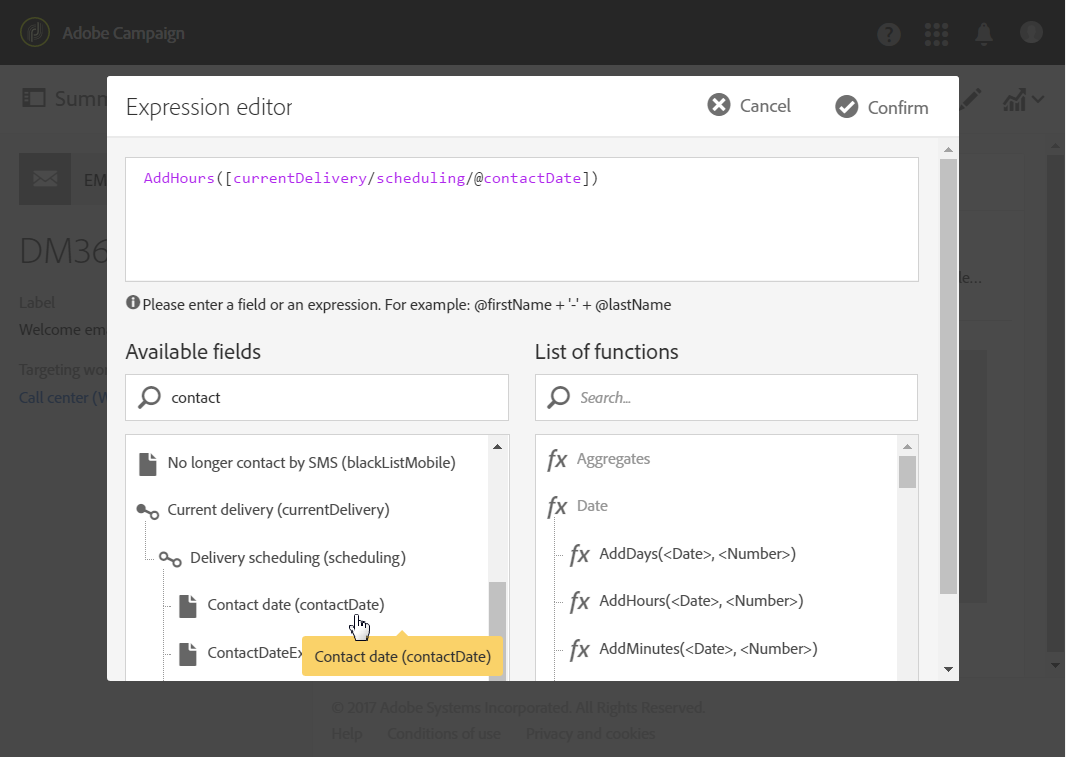The image size is (1066, 757).
Task: Click the magnifier in the functions search
Action: tap(559, 397)
